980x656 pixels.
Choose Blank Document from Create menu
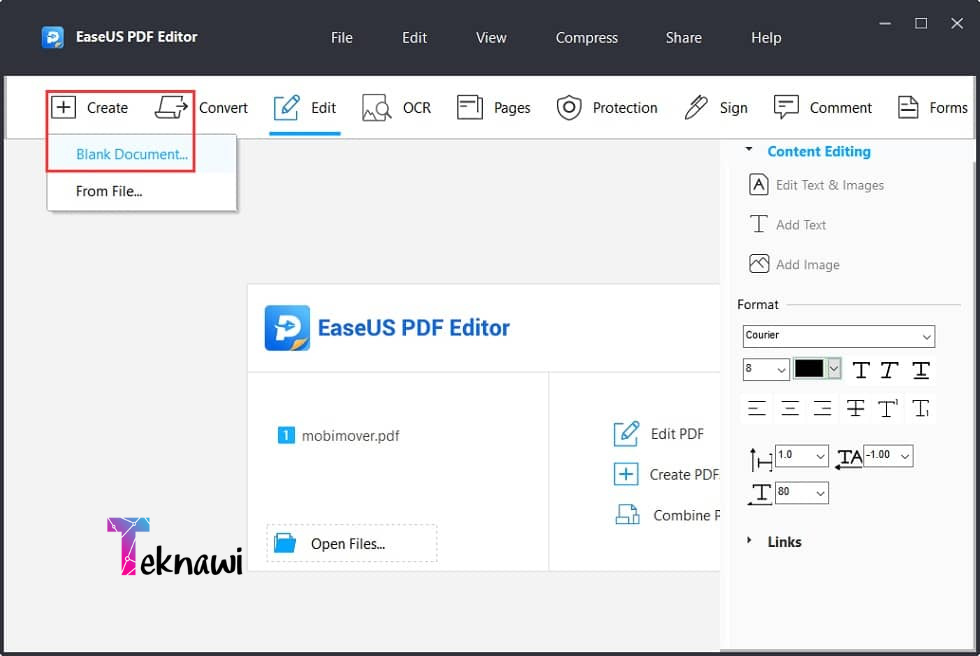pyautogui.click(x=142, y=154)
